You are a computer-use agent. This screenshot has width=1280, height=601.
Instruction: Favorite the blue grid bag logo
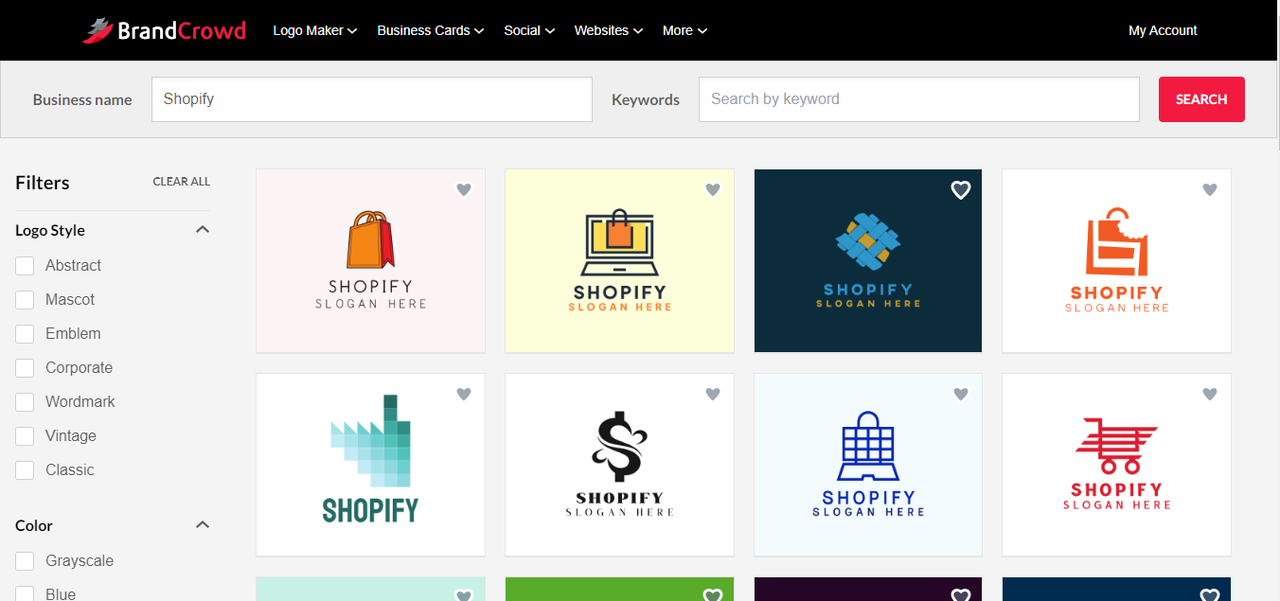(x=961, y=394)
